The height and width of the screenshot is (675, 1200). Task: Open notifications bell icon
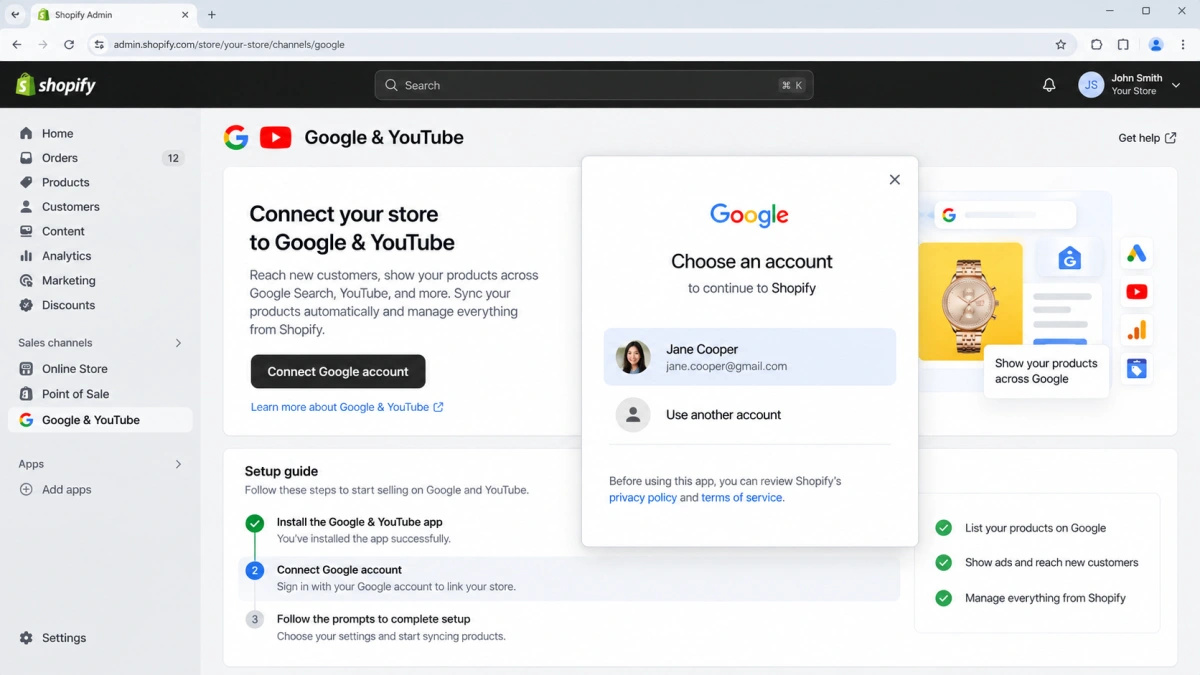click(1049, 85)
